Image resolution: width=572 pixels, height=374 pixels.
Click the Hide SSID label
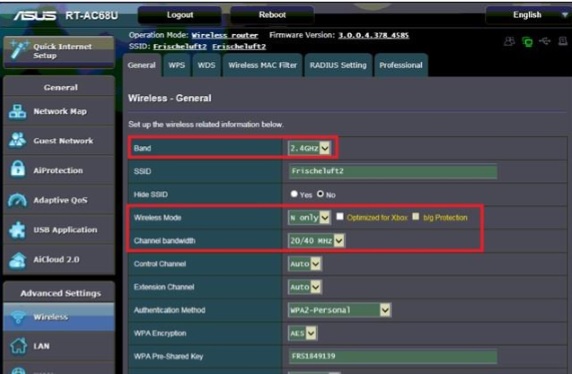point(151,194)
